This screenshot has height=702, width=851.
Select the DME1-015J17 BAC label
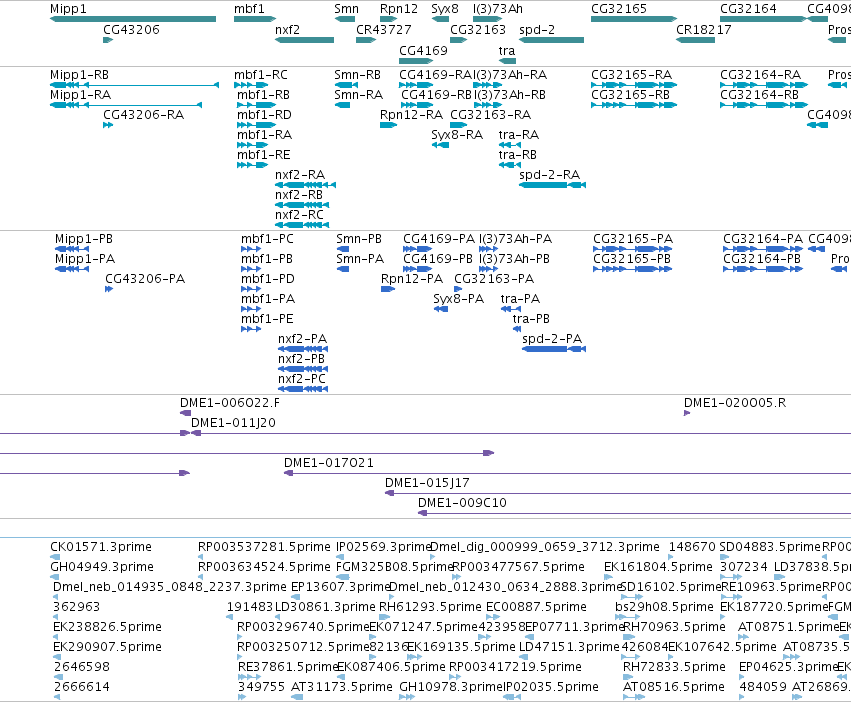(427, 483)
